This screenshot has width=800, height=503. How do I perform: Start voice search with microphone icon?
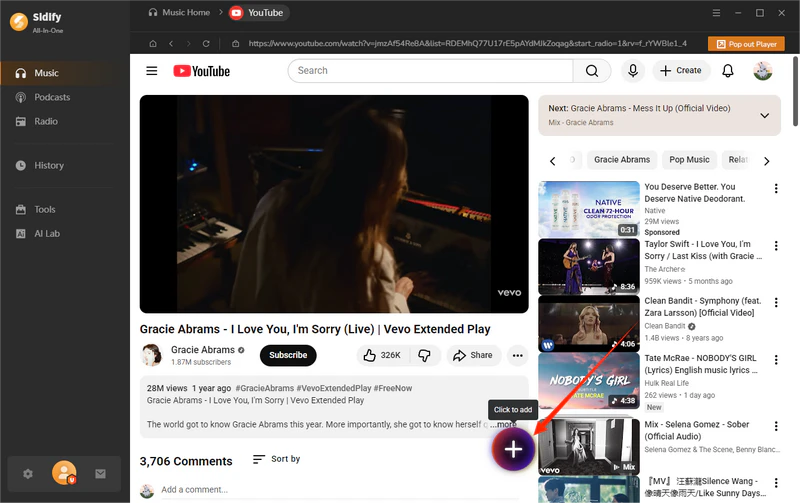click(633, 70)
